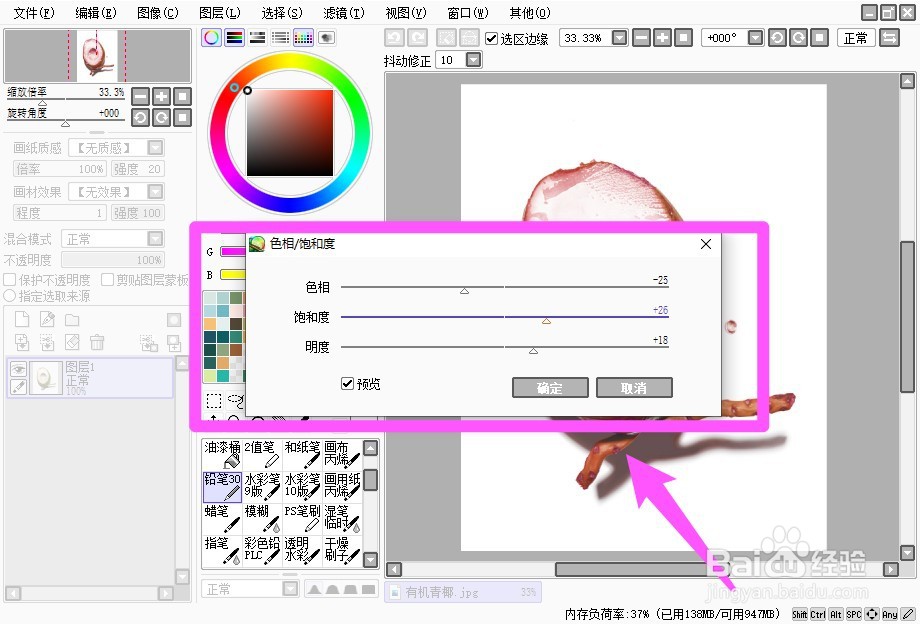This screenshot has height=624, width=920.
Task: Click the tool list scroll down arrow
Action: pos(370,560)
